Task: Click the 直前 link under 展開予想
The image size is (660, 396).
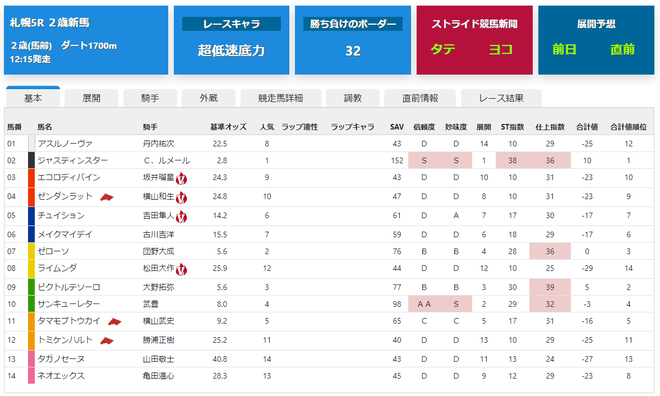Action: 622,49
